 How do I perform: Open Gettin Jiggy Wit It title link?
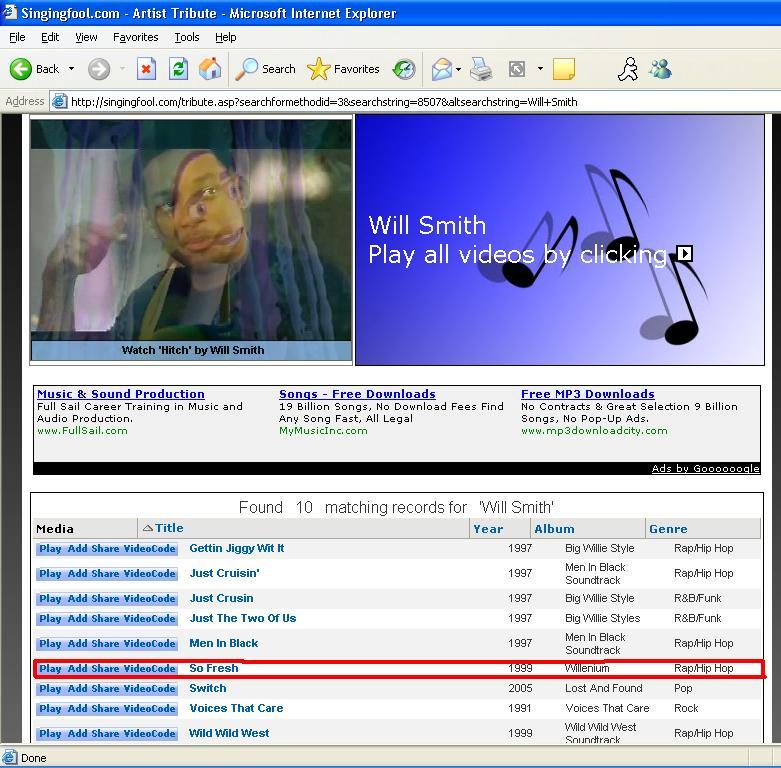tap(237, 548)
